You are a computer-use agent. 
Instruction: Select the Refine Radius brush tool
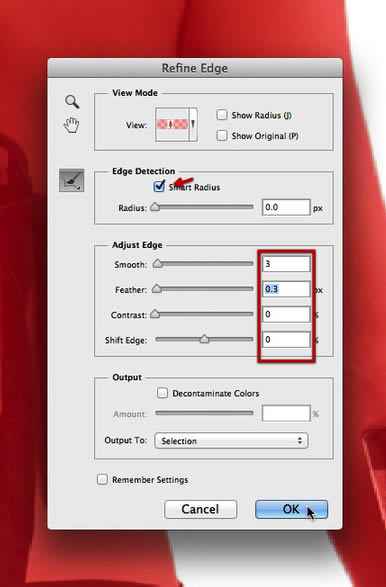tap(72, 180)
